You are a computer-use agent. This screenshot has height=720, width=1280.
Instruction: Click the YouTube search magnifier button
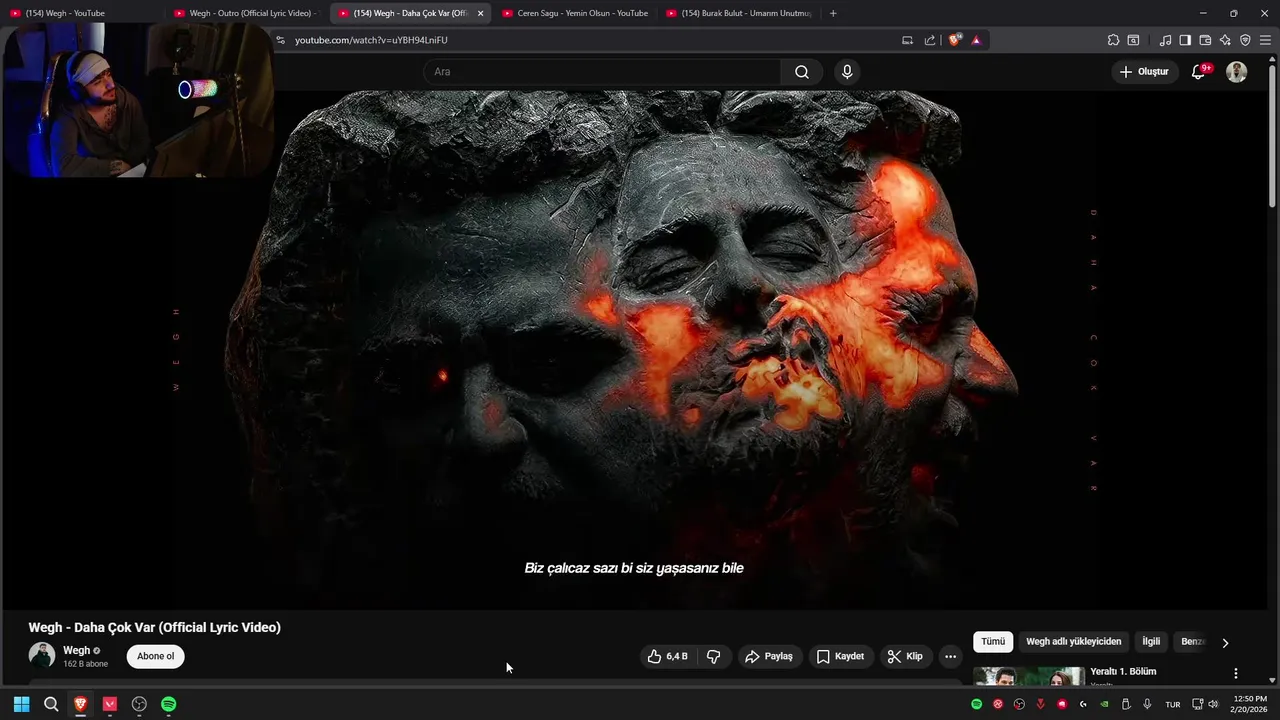[x=802, y=72]
